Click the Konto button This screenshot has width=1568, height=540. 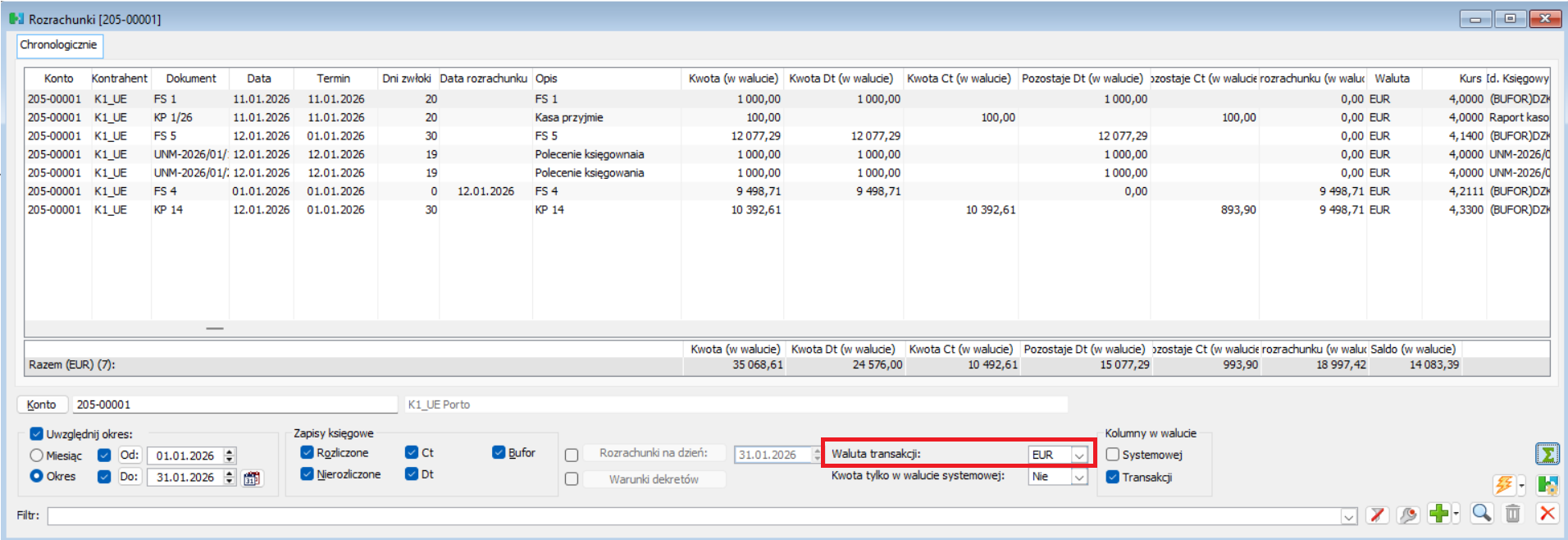point(41,405)
